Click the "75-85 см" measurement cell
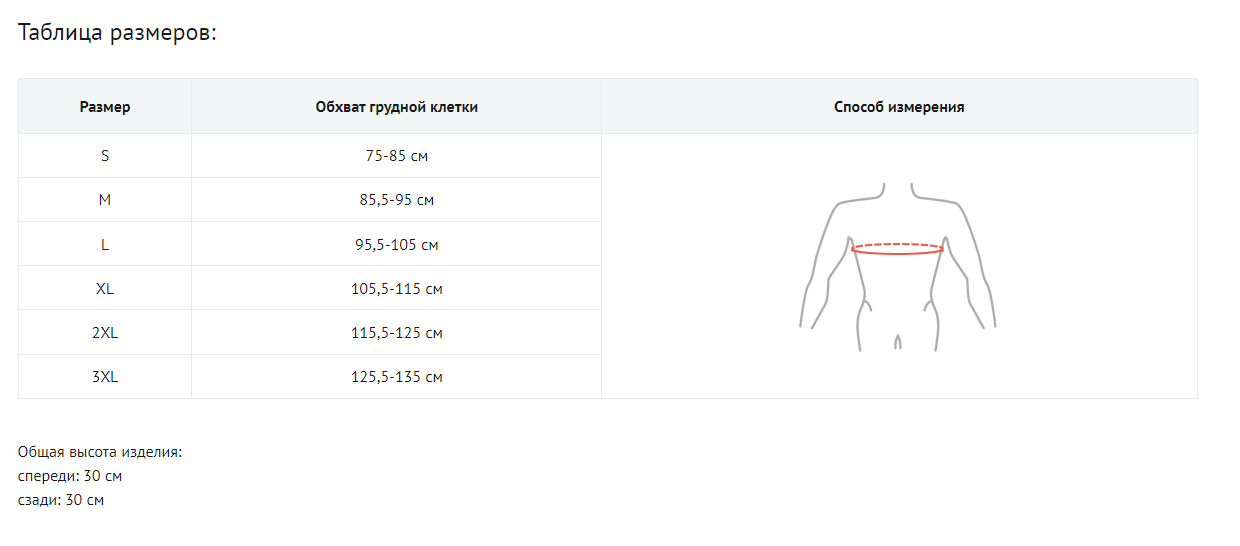 pyautogui.click(x=396, y=156)
